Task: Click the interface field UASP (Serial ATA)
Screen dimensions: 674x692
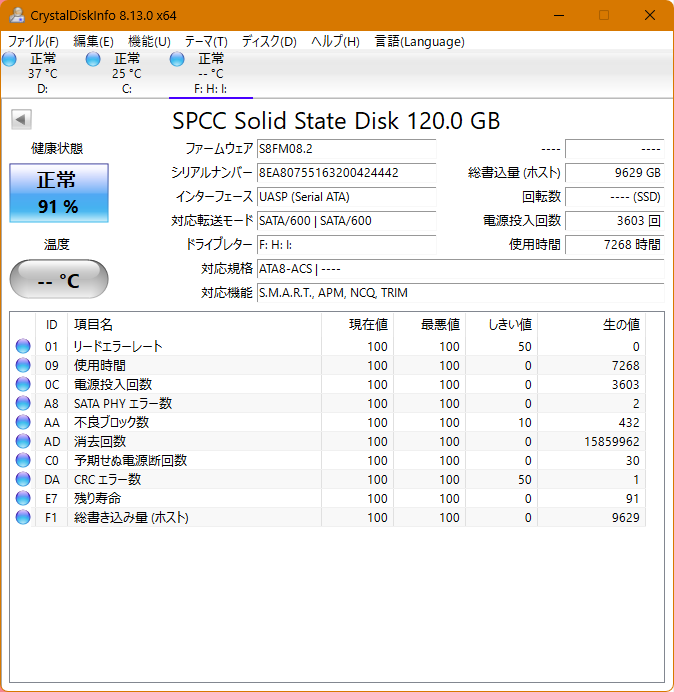Action: (346, 197)
